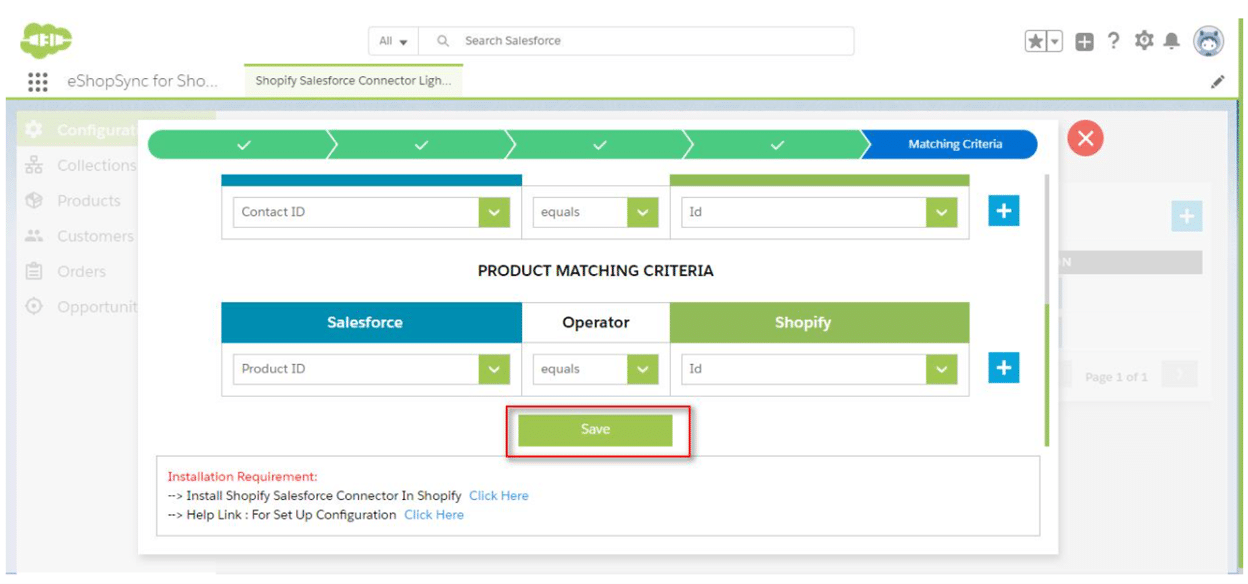Select the Matching Criteria wizard step
The height and width of the screenshot is (584, 1248).
point(954,145)
